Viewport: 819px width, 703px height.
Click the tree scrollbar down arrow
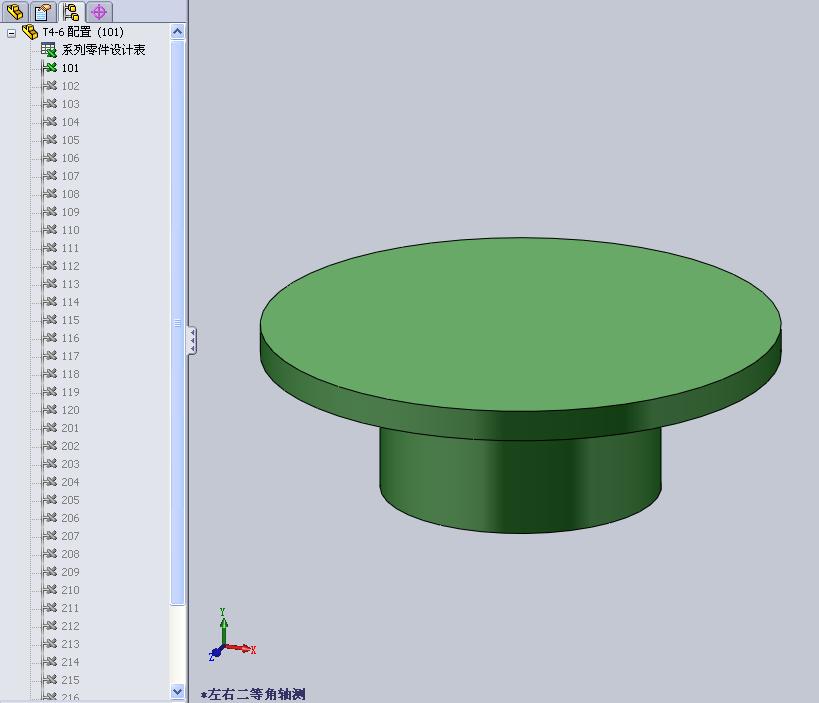(178, 692)
